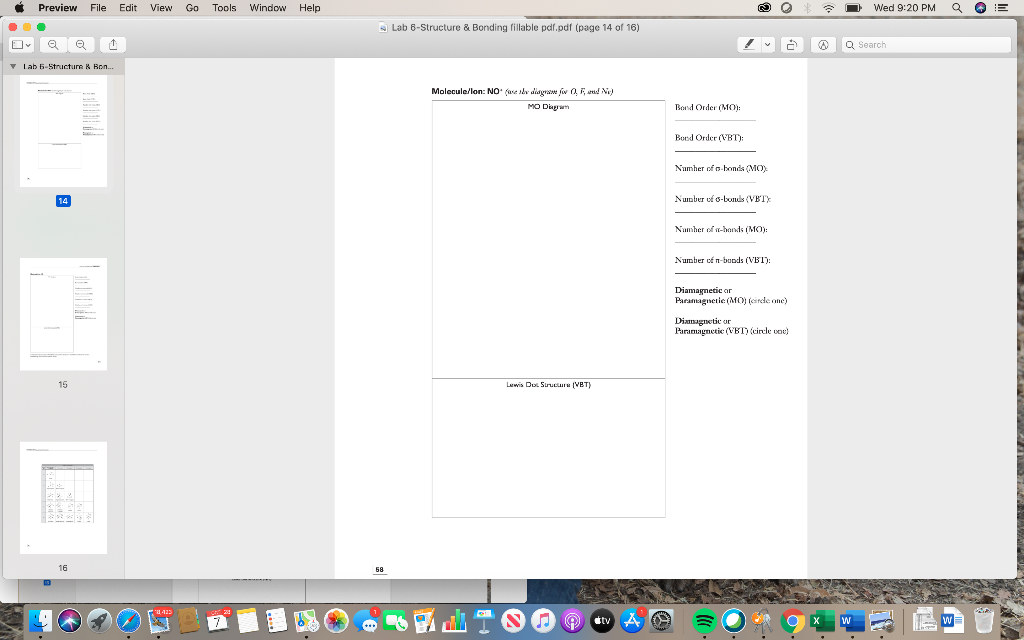This screenshot has height=640, width=1024.
Task: Click the battery indicator in menu bar
Action: coord(853,8)
